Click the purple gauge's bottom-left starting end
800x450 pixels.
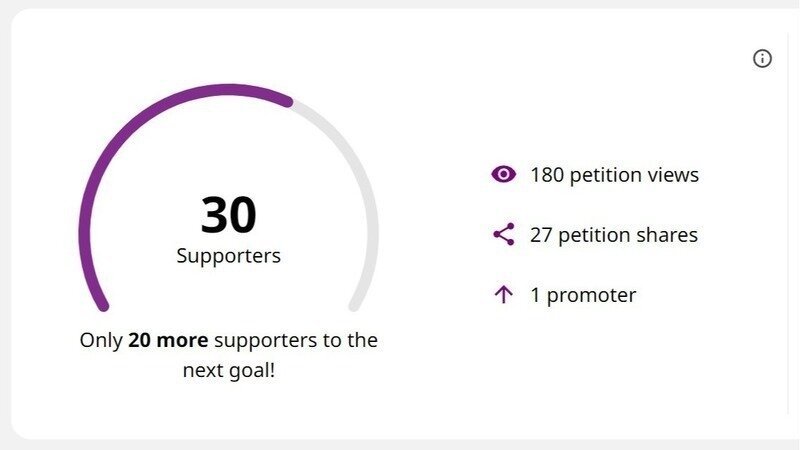(102, 304)
